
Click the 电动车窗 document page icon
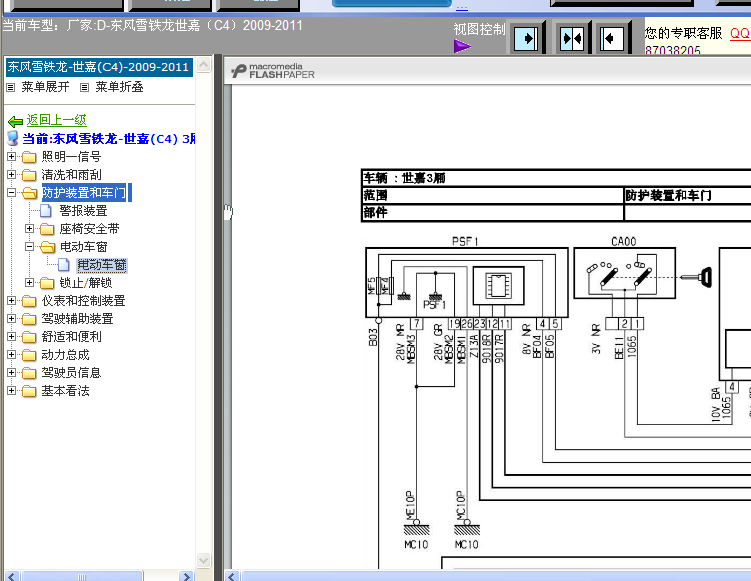click(64, 265)
